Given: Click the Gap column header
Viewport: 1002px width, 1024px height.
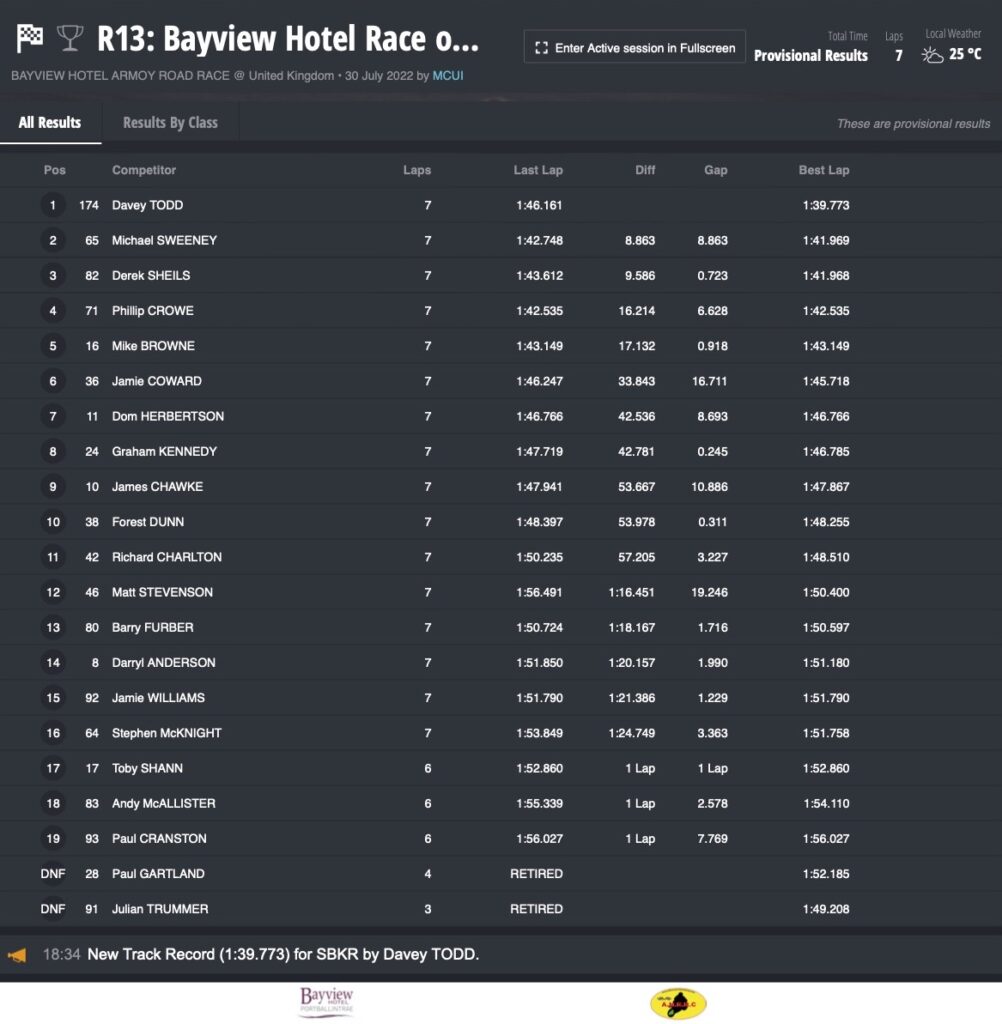Looking at the screenshot, I should point(715,170).
